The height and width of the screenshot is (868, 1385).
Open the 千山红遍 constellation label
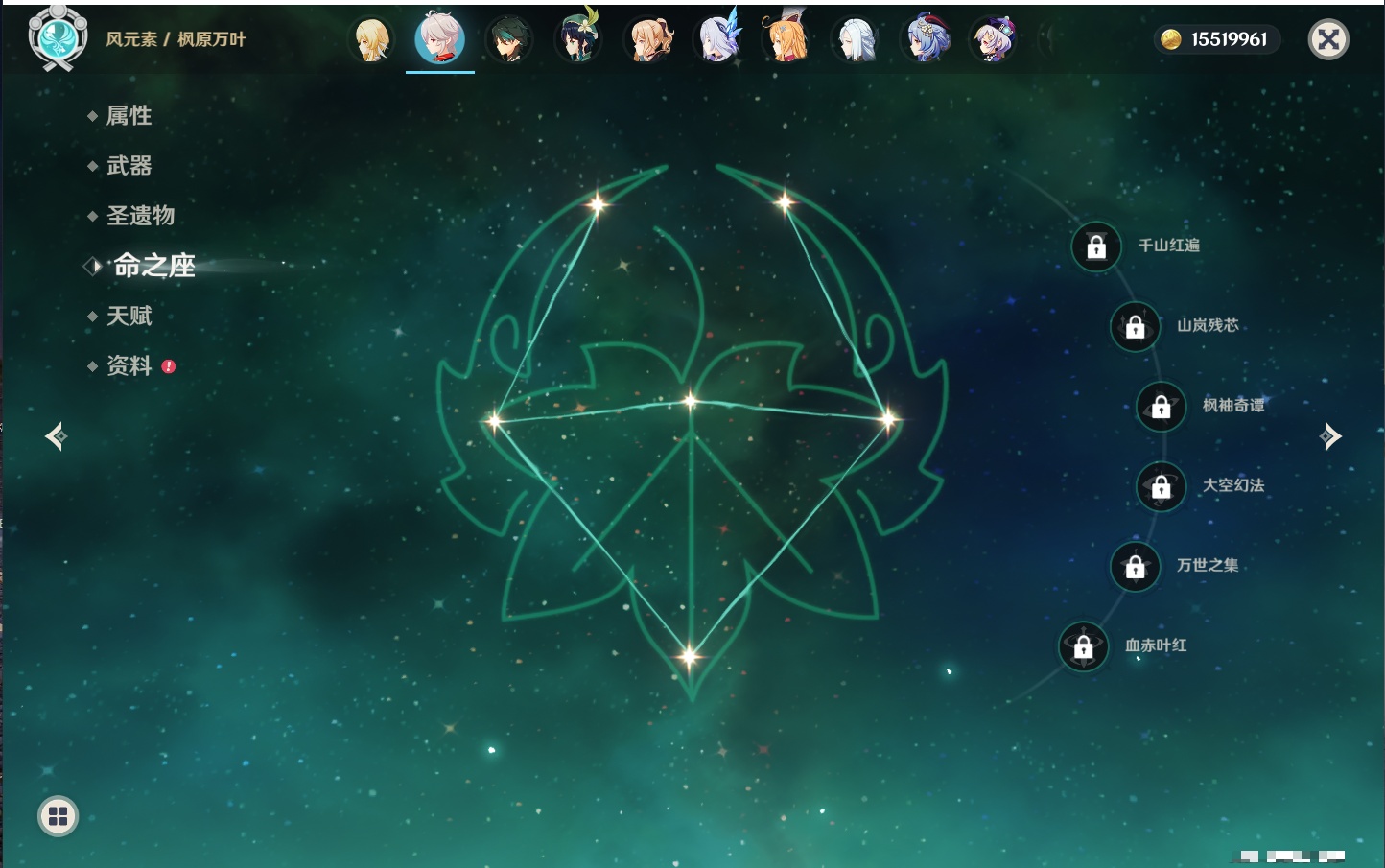pos(1169,246)
